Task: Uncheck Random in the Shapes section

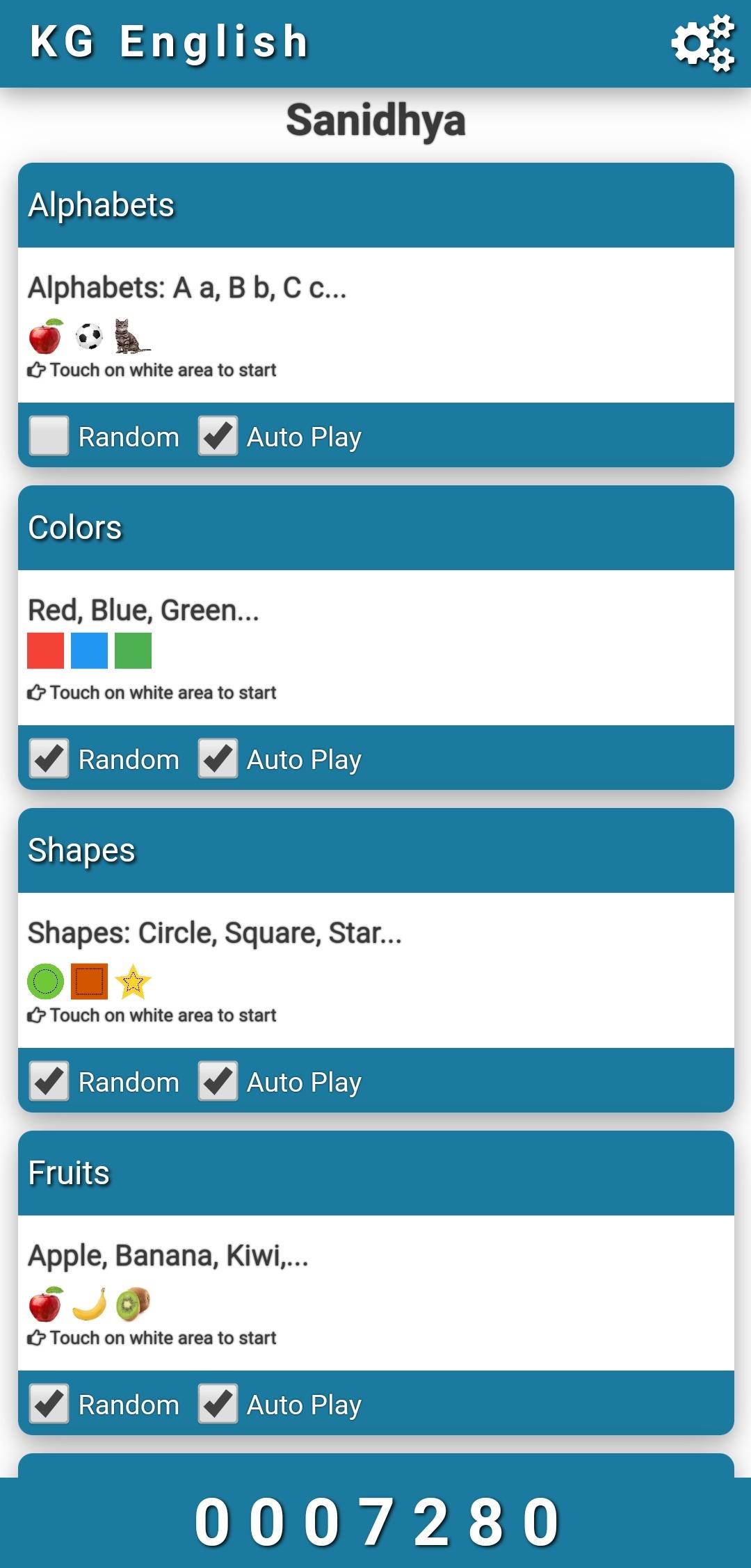Action: coord(49,1081)
